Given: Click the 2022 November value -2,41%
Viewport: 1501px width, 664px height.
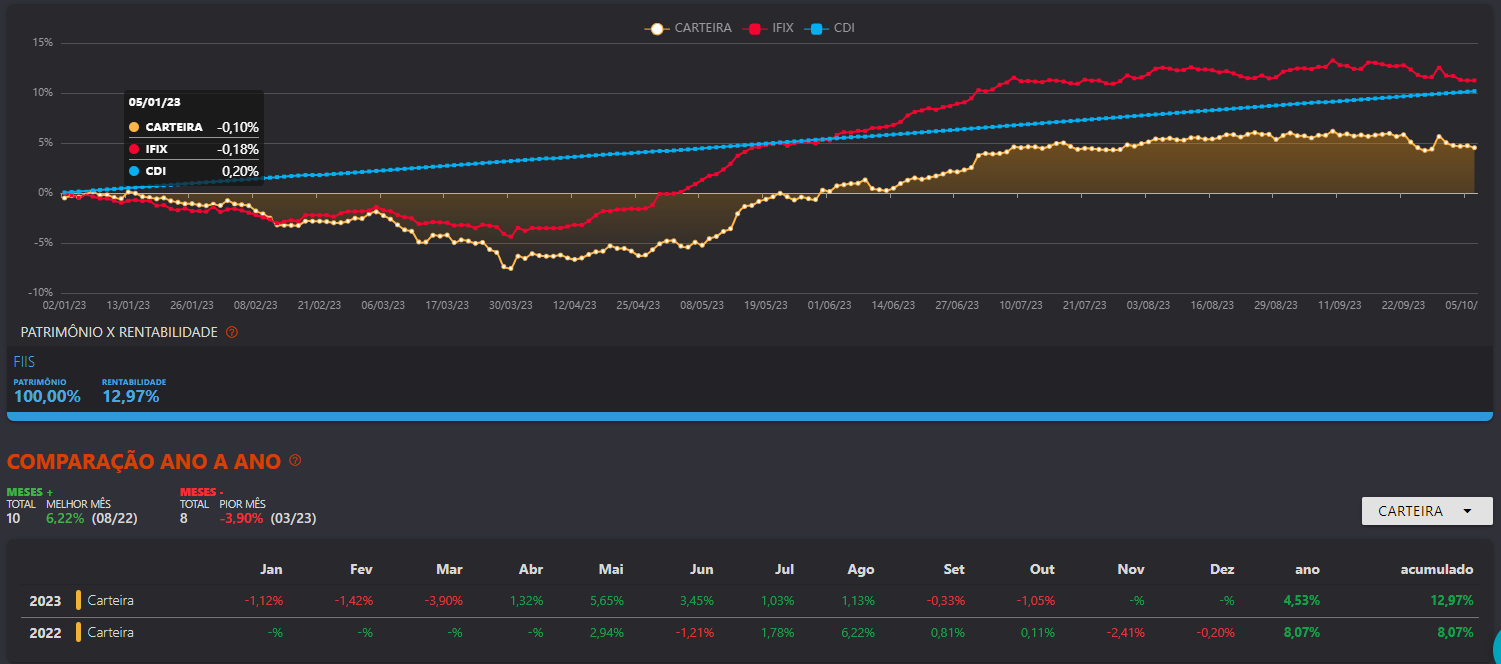Looking at the screenshot, I should point(1125,633).
